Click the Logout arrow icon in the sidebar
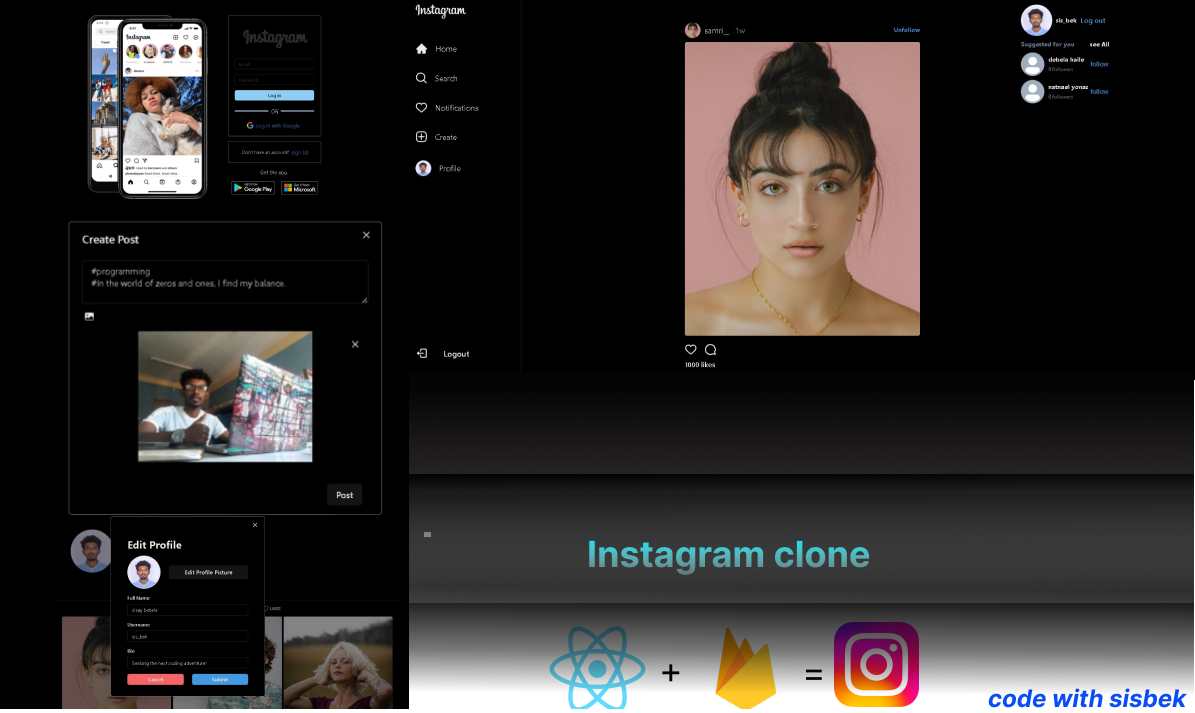 (x=422, y=353)
